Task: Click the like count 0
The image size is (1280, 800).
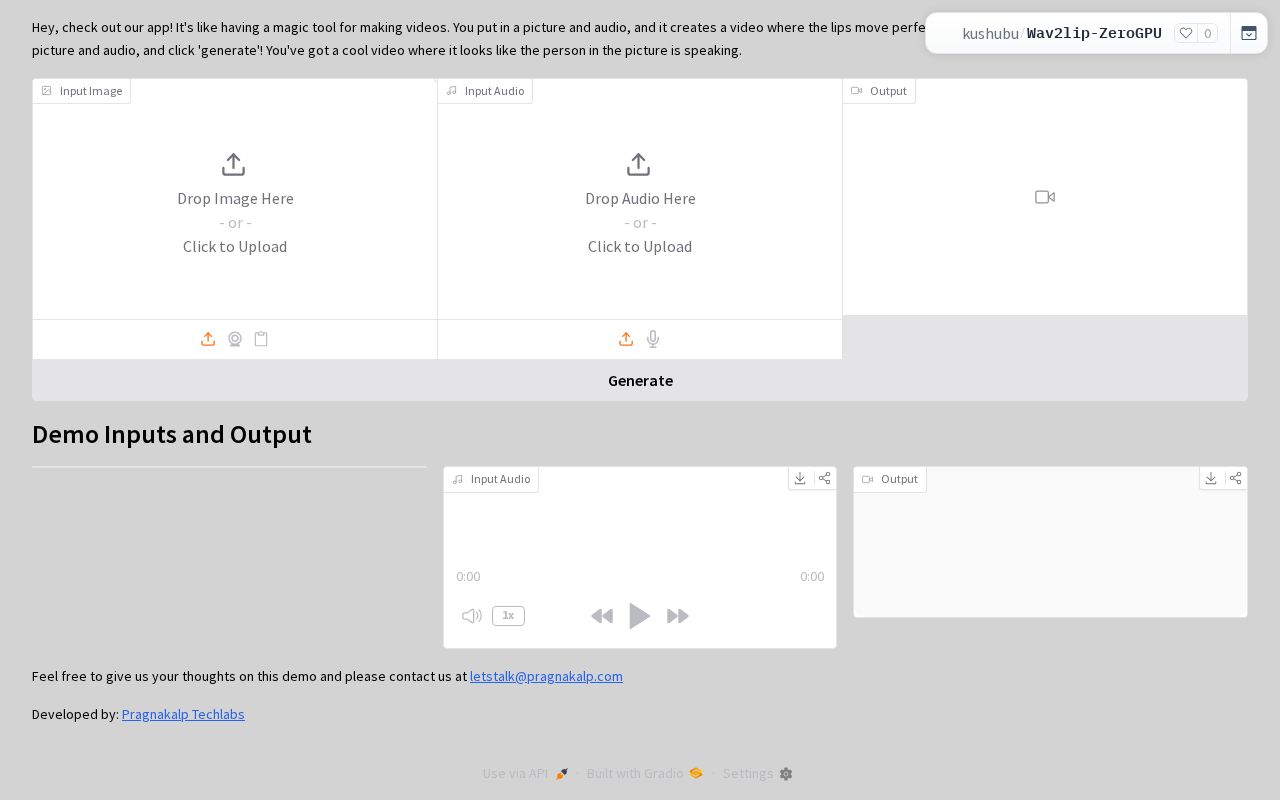Action: 1207,33
